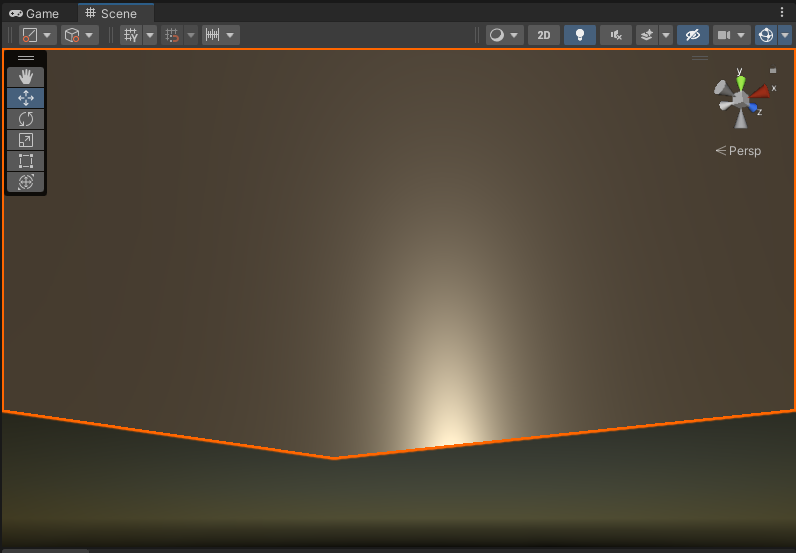Image resolution: width=796 pixels, height=553 pixels.
Task: Toggle scene audio mute button
Action: pos(616,35)
